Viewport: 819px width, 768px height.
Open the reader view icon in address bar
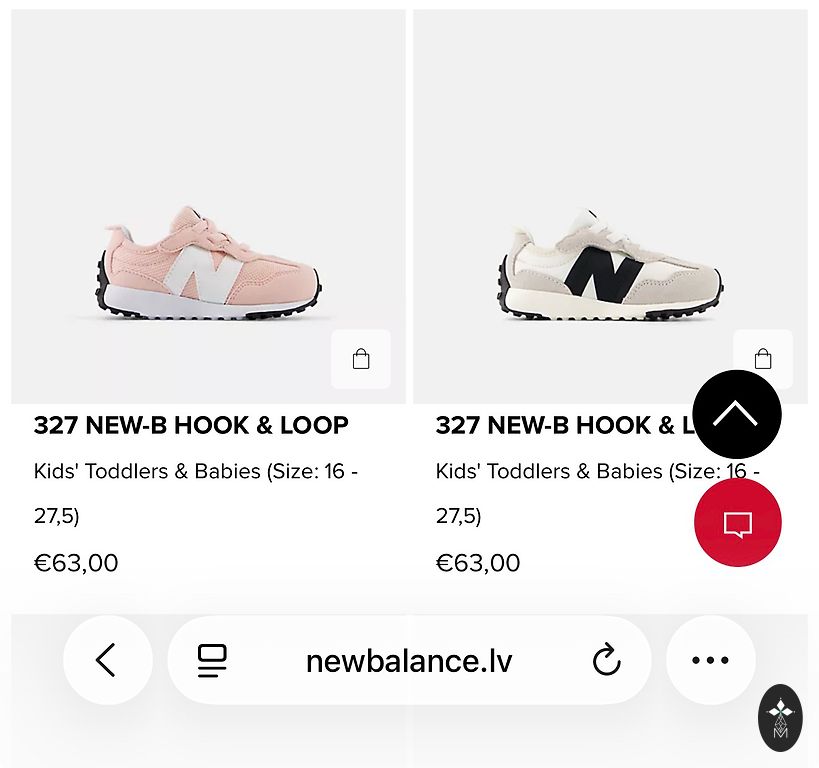coord(212,660)
